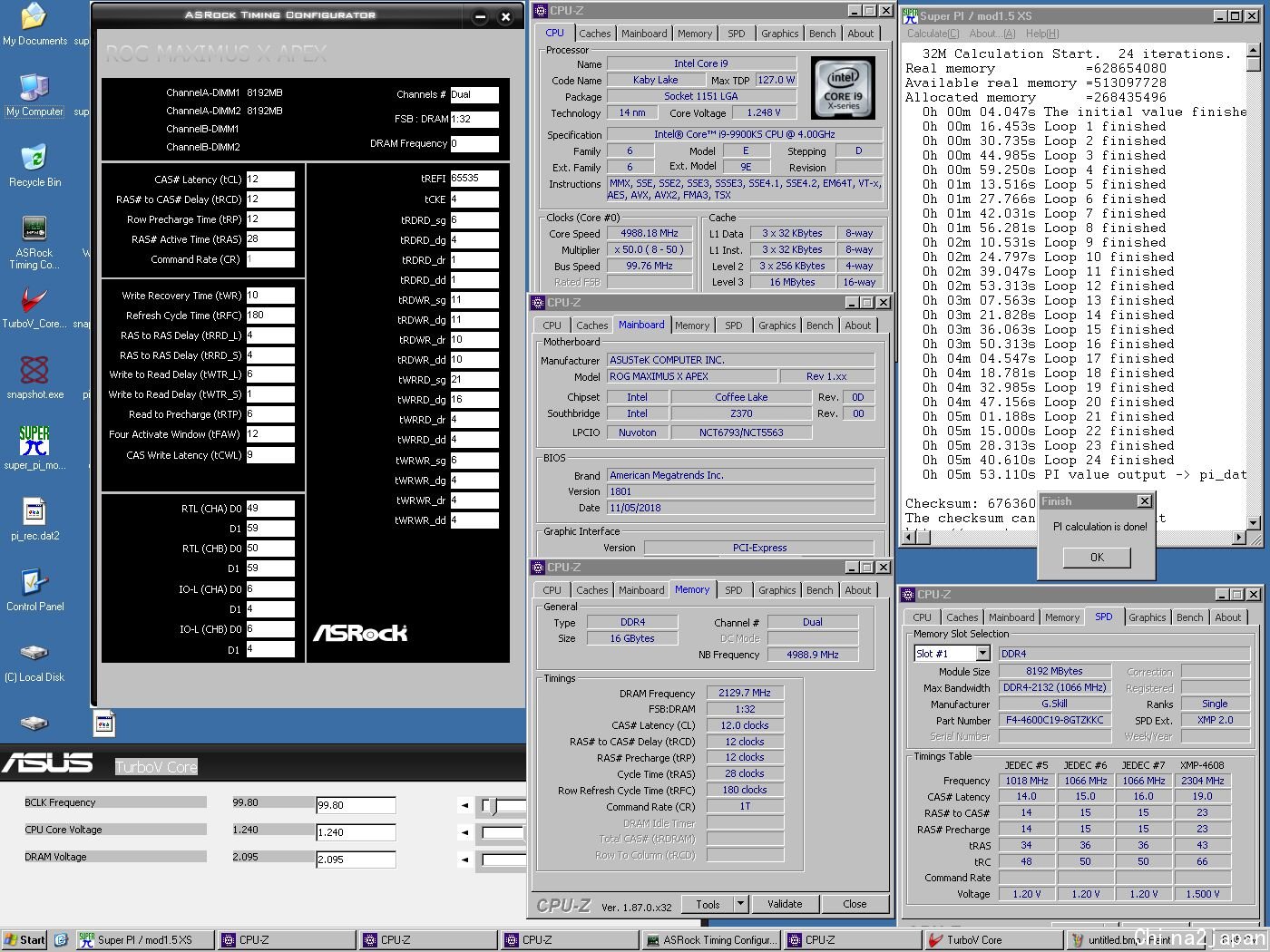Viewport: 1270px width, 952px height.
Task: Open the SPD tab in the CPU-Z Mainboard window
Action: [x=734, y=325]
